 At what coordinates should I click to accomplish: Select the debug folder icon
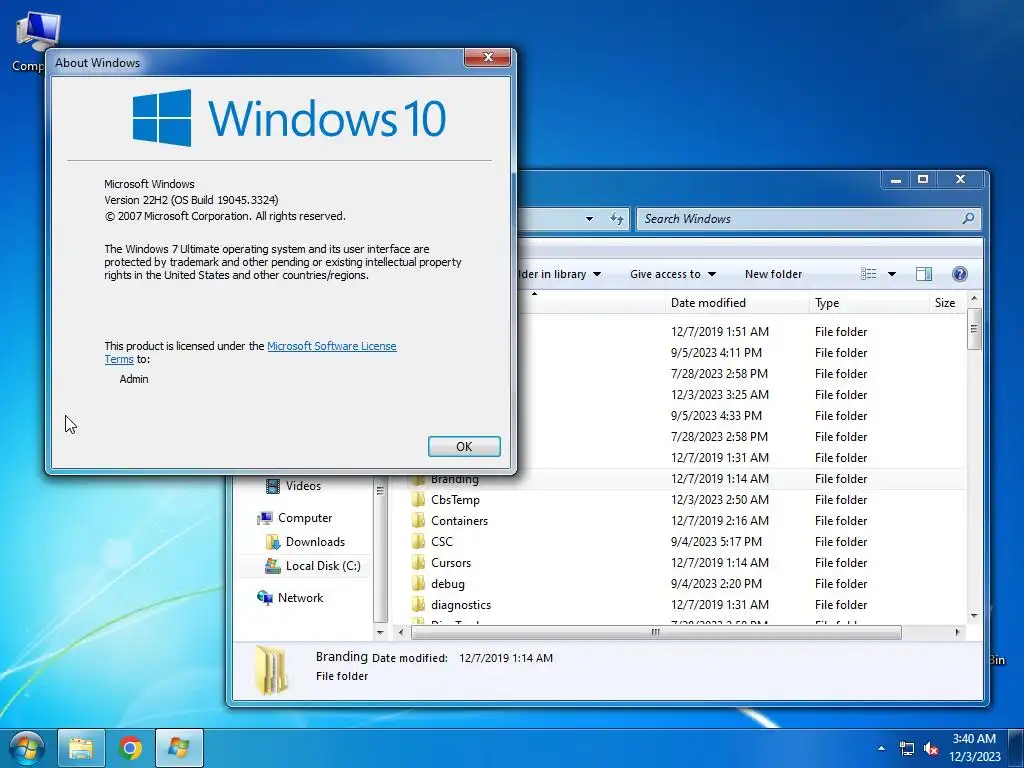(418, 583)
